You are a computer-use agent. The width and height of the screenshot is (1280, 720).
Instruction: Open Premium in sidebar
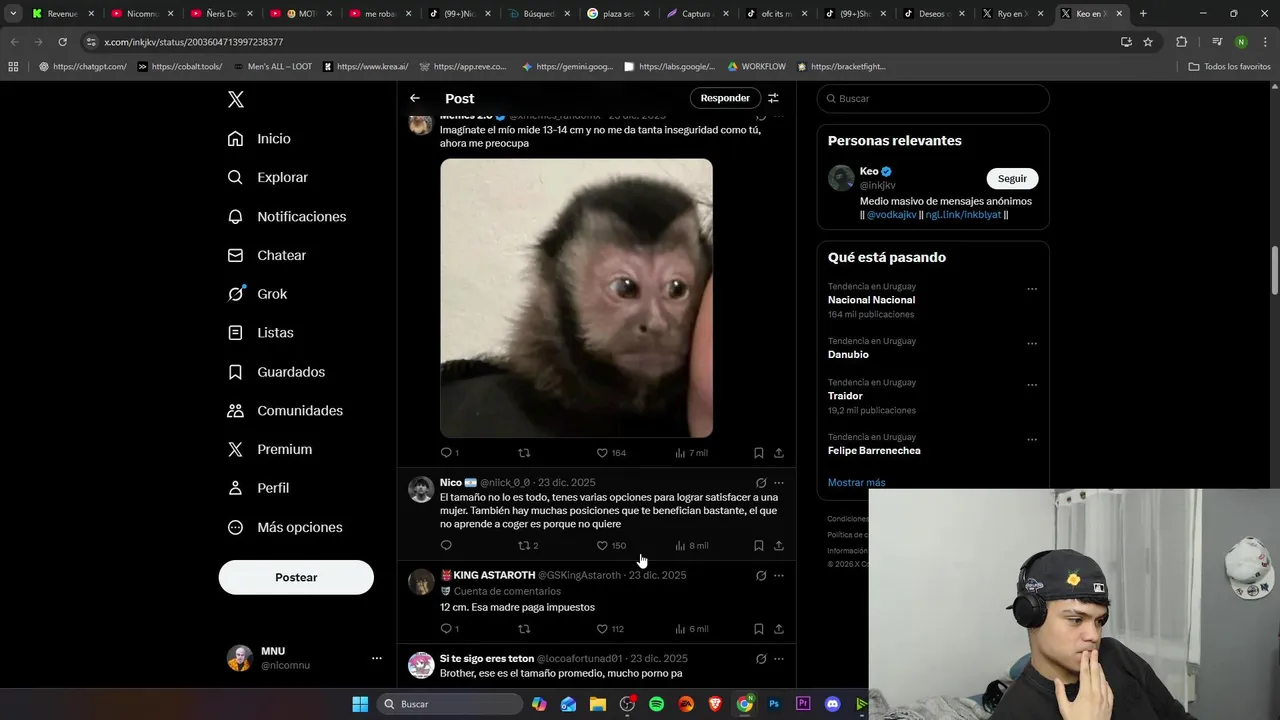click(269, 449)
